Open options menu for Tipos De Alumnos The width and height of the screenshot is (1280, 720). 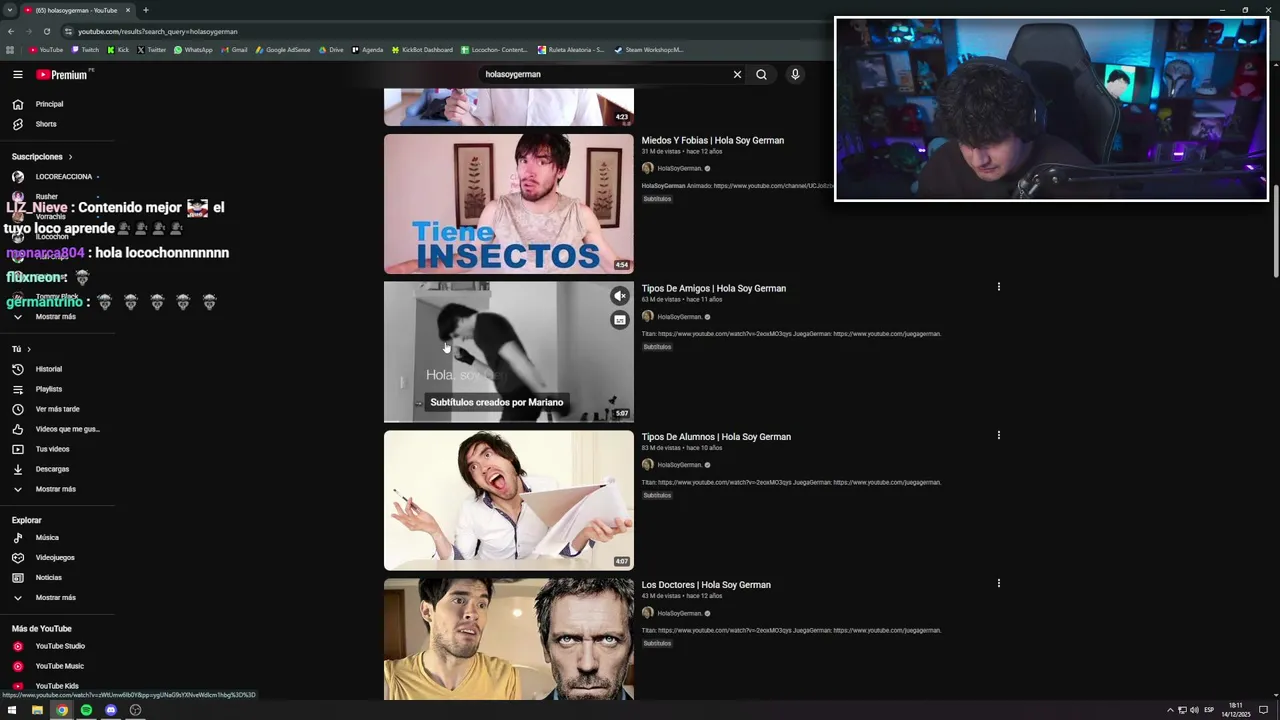coord(998,435)
